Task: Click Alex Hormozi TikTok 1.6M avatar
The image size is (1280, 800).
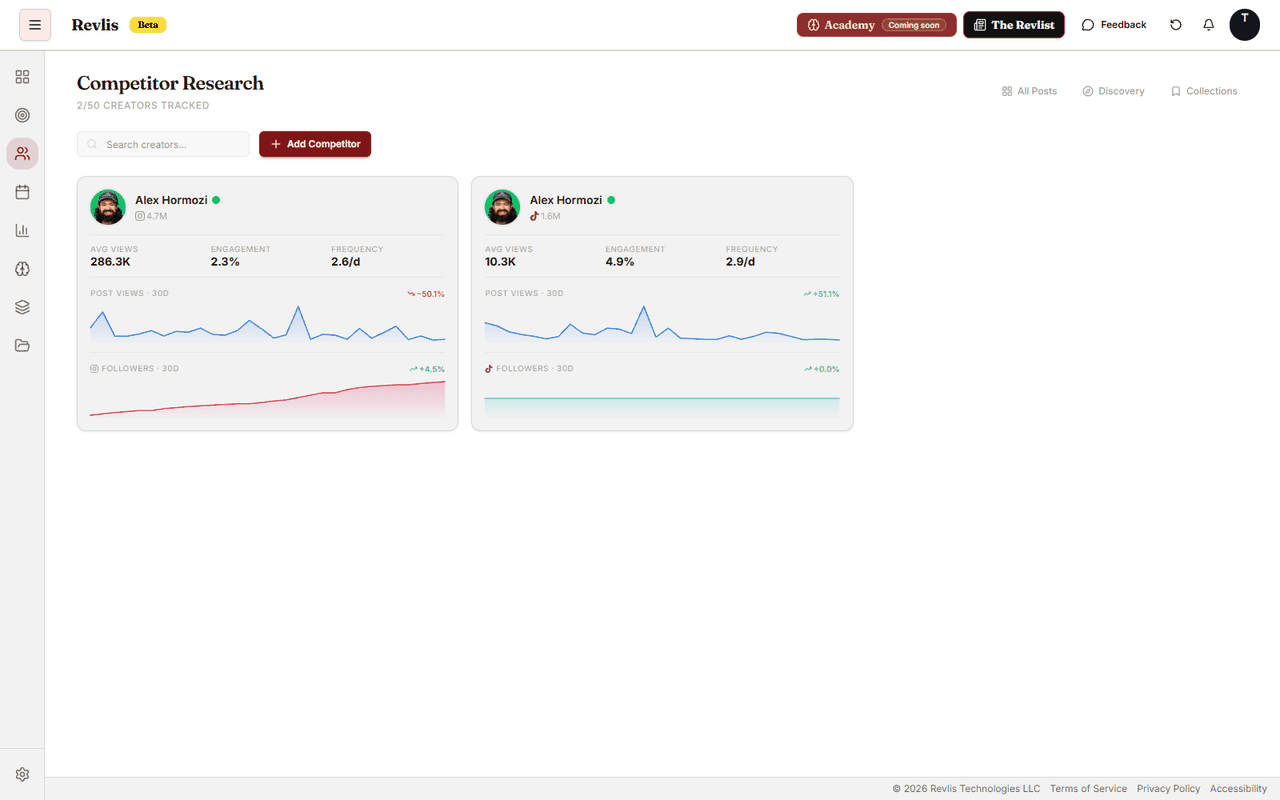Action: coord(502,207)
